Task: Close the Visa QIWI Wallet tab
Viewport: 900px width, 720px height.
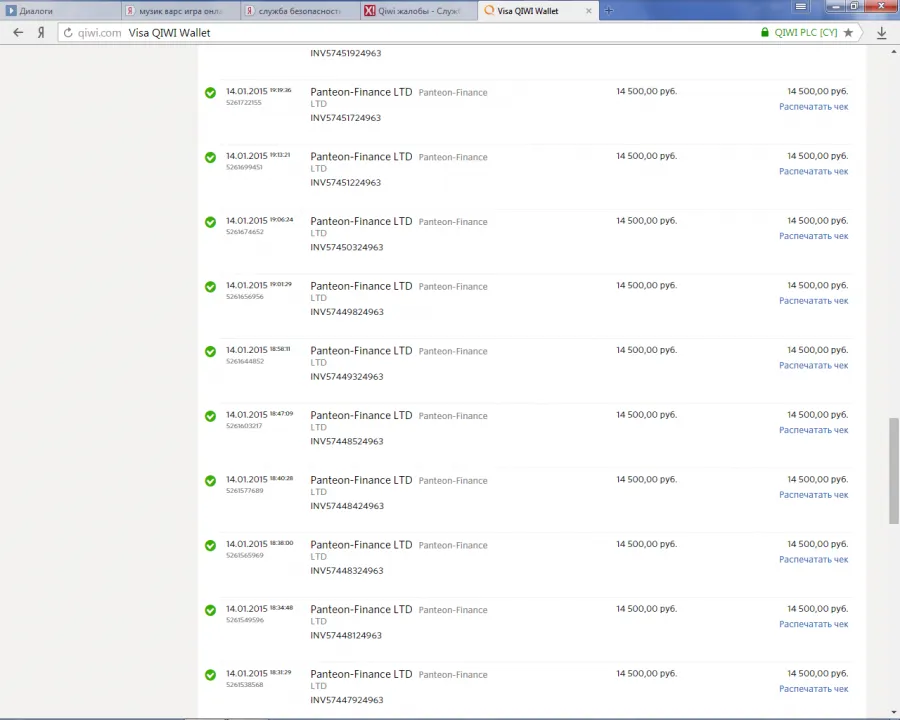Action: point(588,11)
